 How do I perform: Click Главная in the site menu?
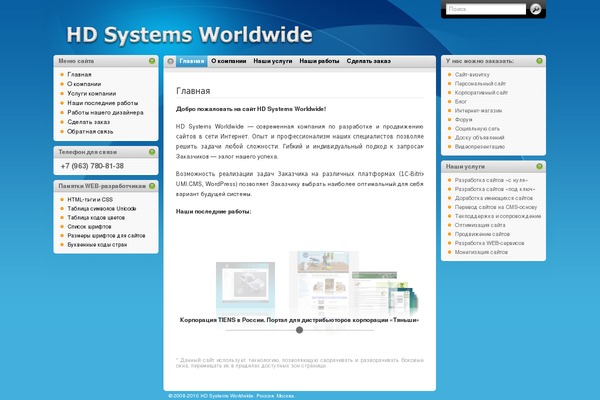79,74
